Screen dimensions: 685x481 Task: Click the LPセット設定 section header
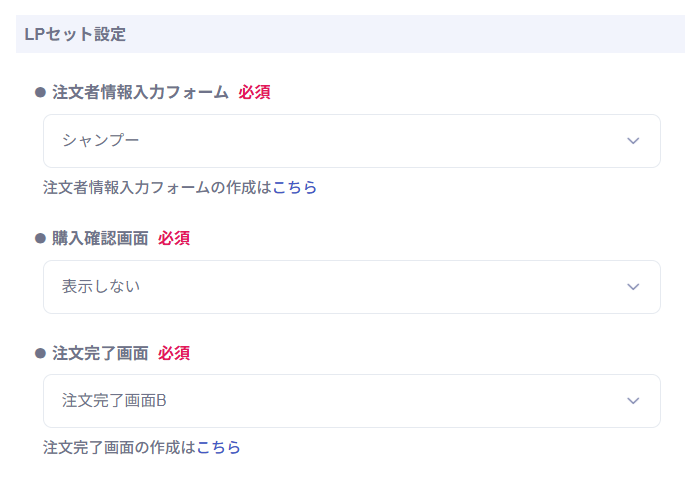point(75,34)
